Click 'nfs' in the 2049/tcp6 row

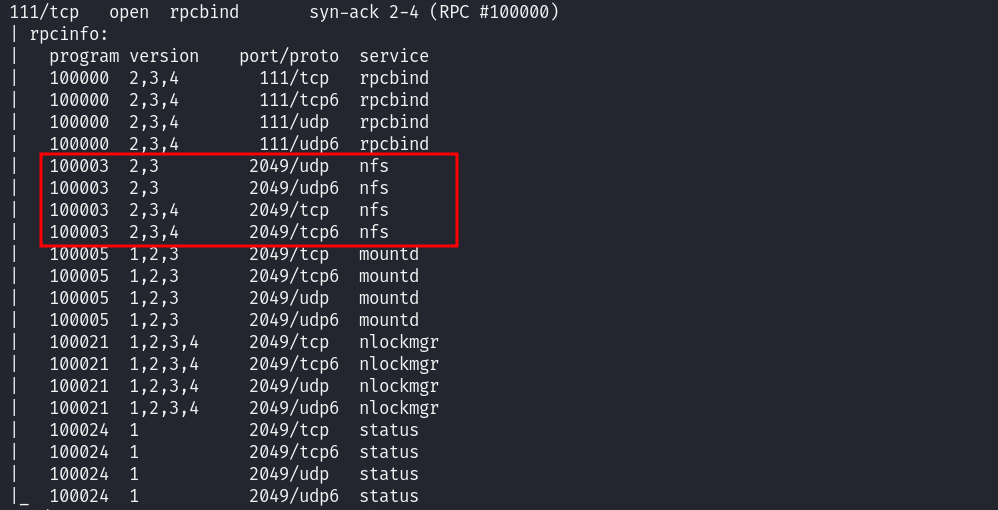374,232
